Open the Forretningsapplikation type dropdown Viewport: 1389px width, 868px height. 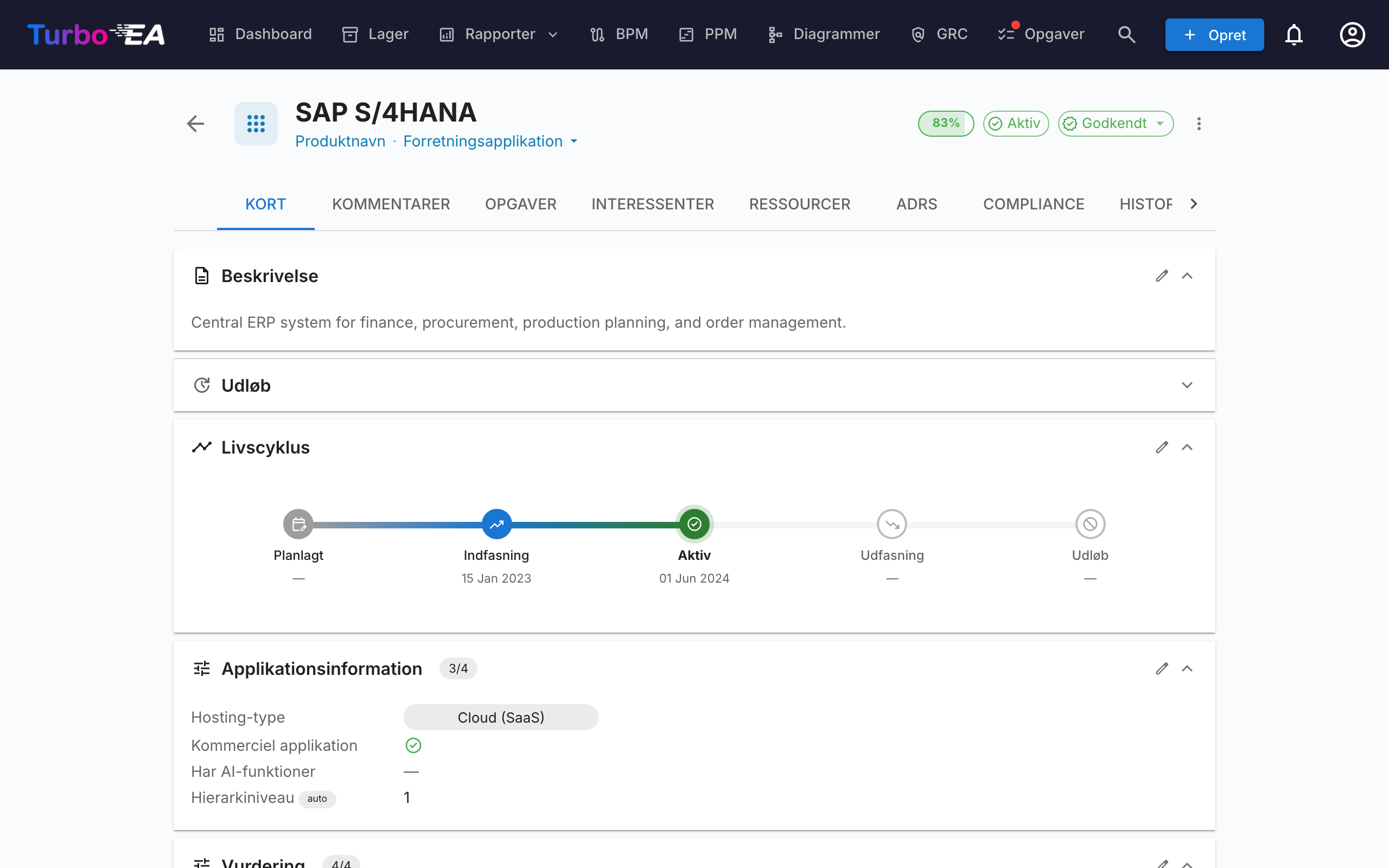490,141
